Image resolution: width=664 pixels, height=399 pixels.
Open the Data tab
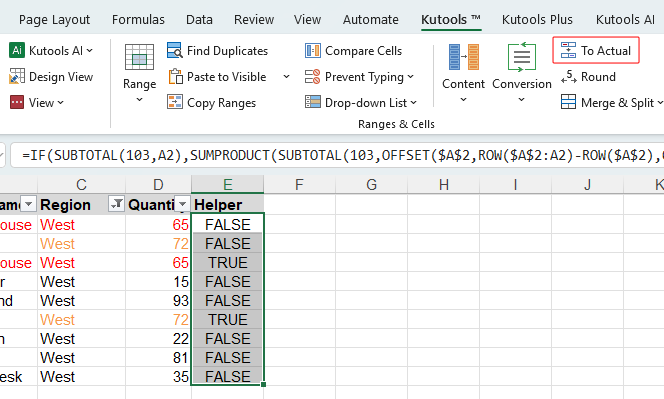coord(199,19)
